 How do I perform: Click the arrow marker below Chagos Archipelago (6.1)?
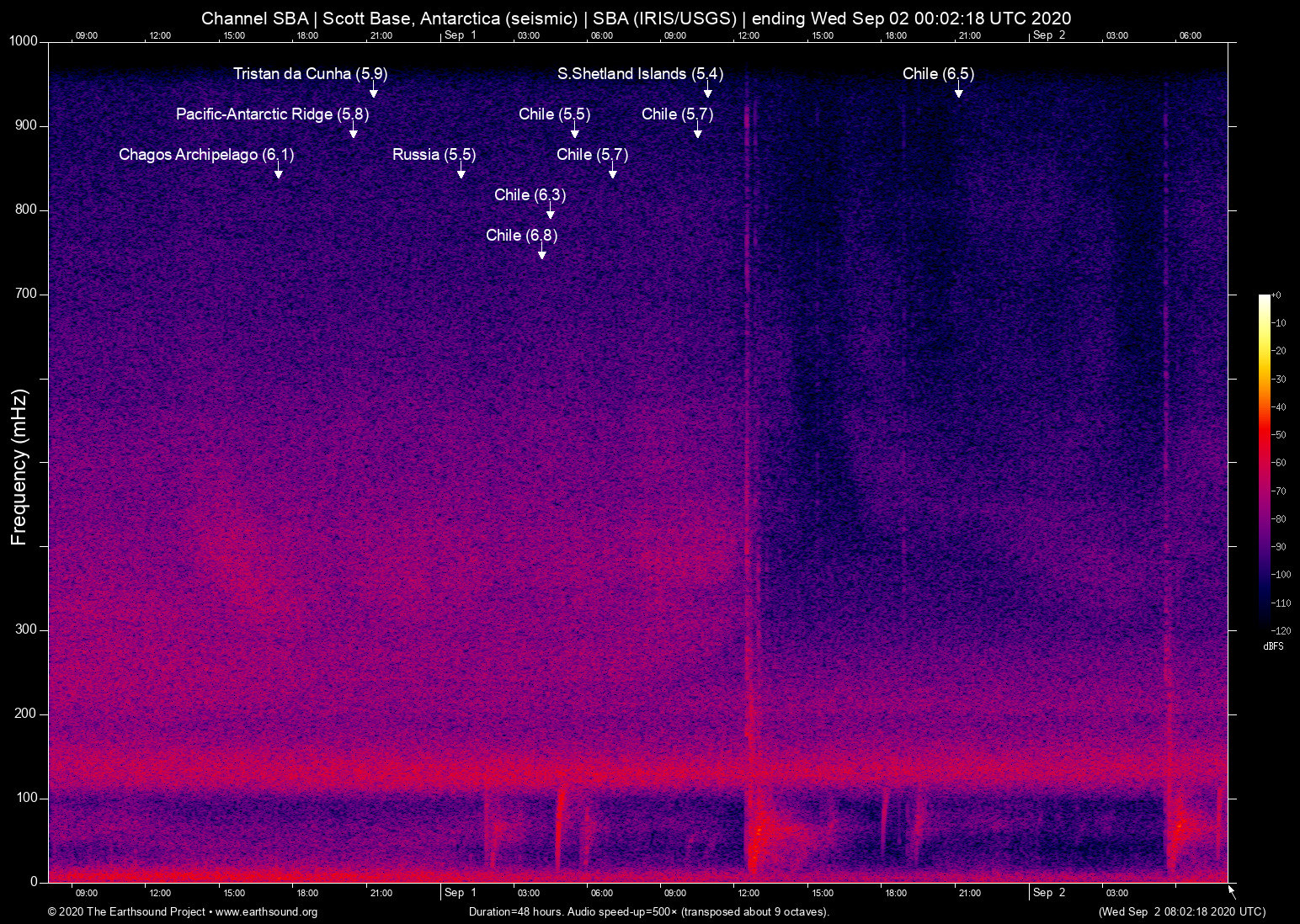(x=279, y=172)
